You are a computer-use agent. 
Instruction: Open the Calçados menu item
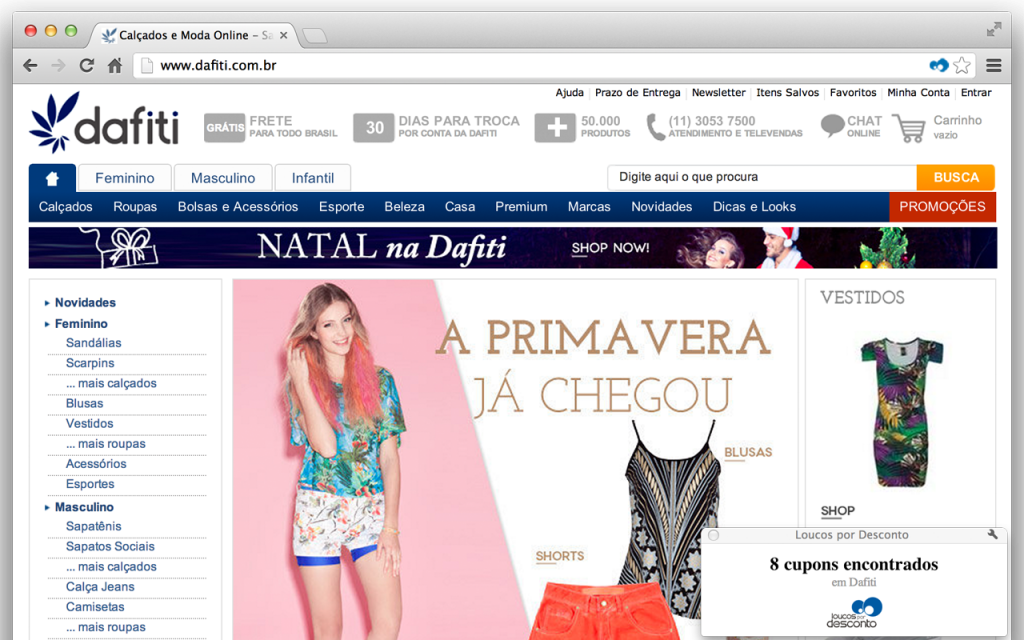click(x=66, y=207)
